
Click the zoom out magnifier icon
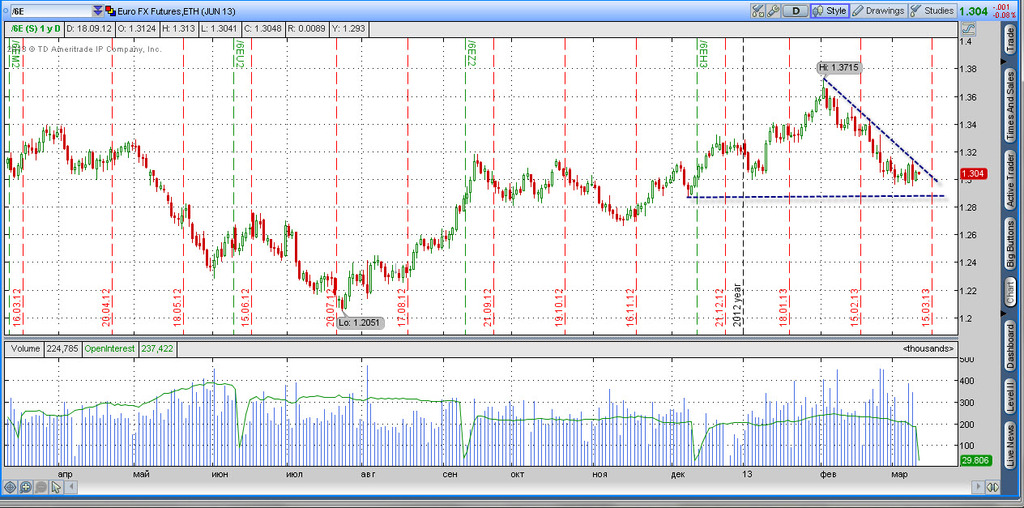pyautogui.click(x=40, y=487)
